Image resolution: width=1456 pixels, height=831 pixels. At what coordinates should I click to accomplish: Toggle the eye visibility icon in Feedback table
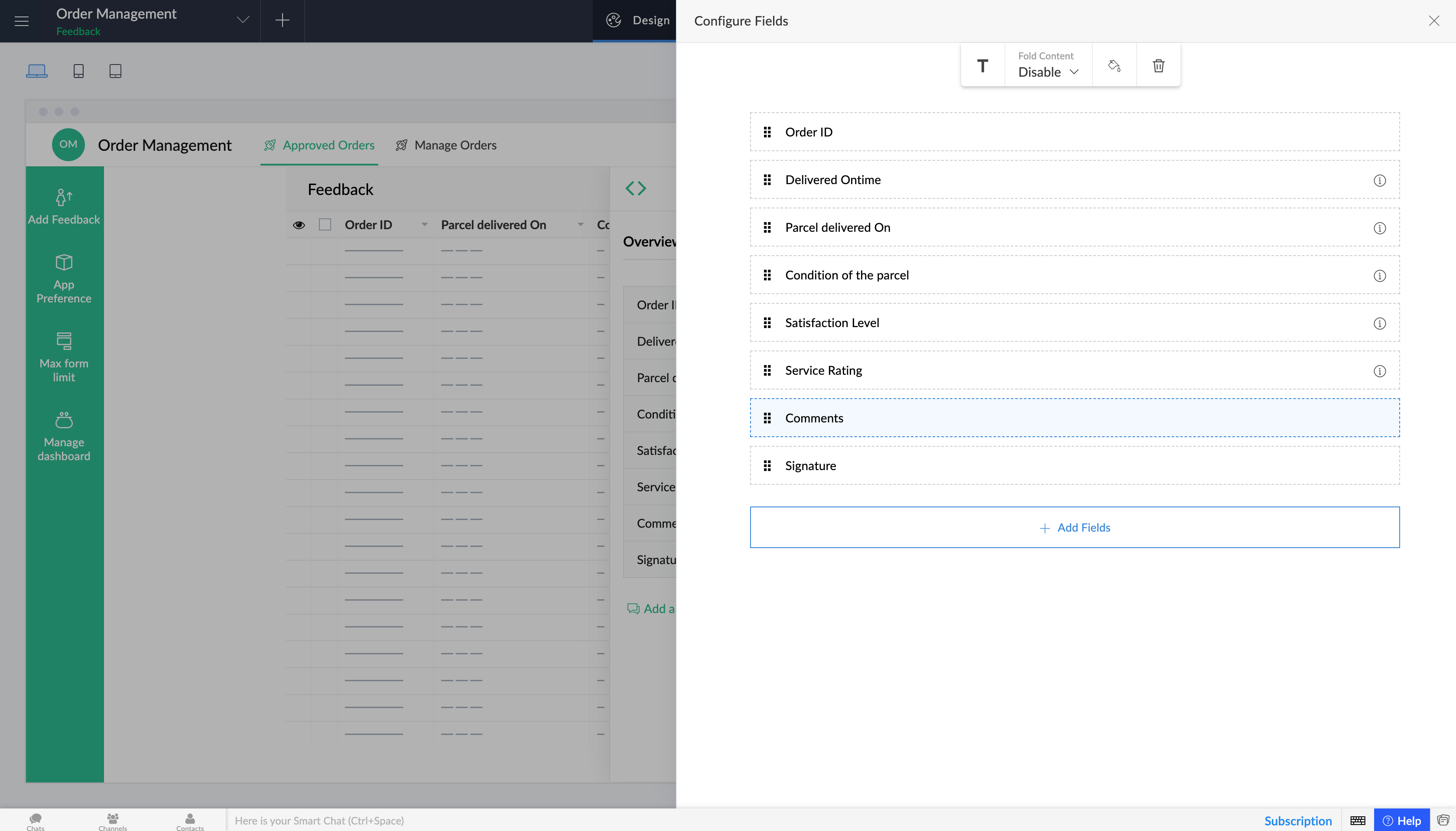tap(299, 225)
